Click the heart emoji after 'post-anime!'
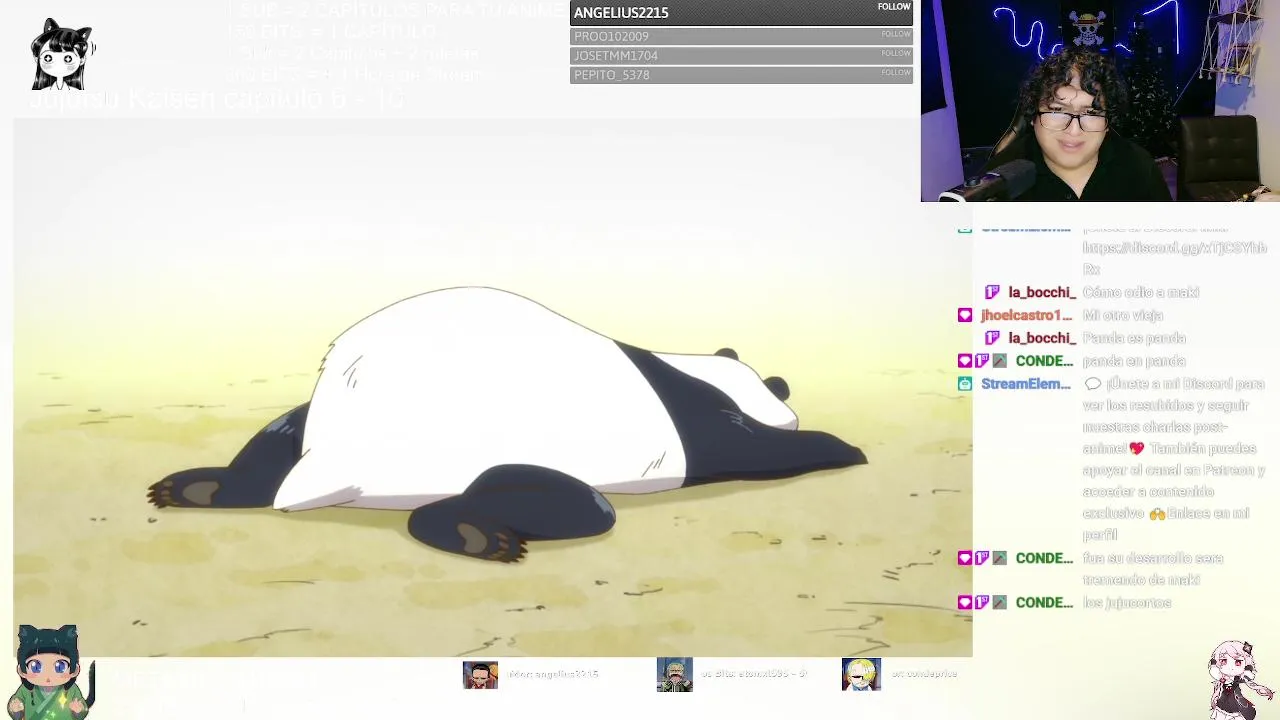The height and width of the screenshot is (720, 1280). click(1136, 449)
